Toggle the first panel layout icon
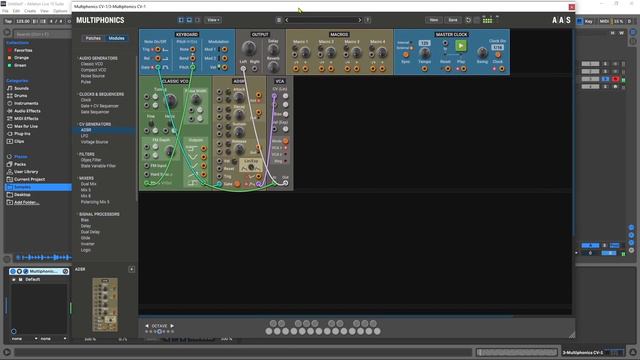Image resolution: width=640 pixels, height=360 pixels. pos(181,20)
